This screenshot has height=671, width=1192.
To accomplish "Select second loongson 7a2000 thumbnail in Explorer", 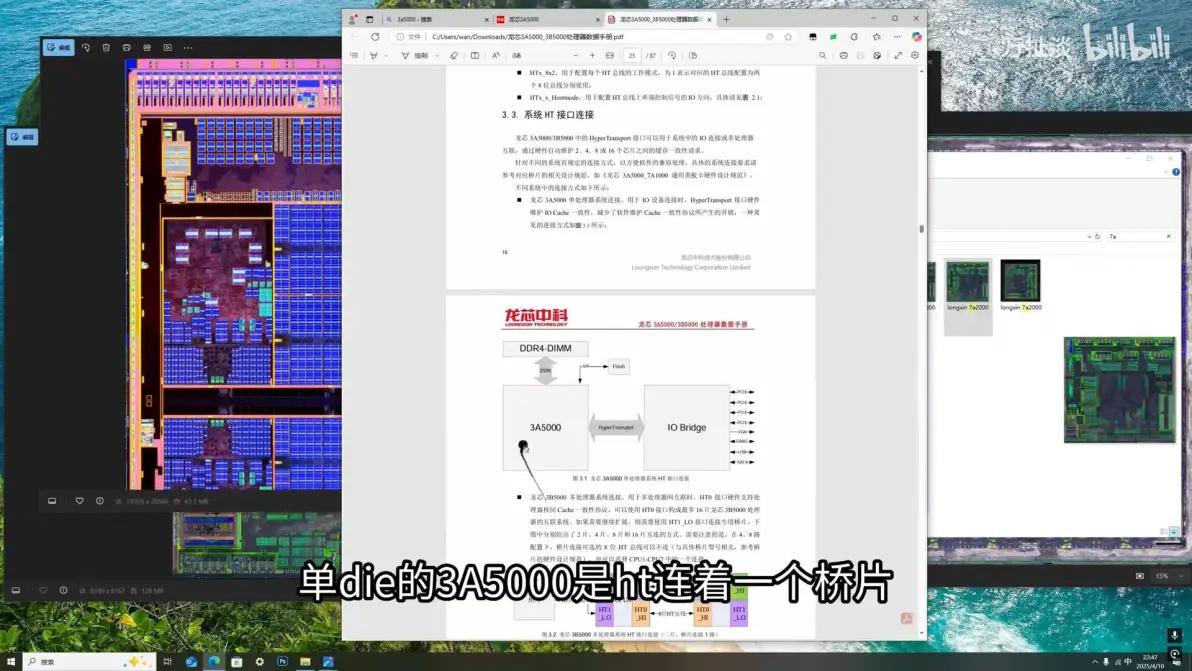I will click(x=1020, y=286).
